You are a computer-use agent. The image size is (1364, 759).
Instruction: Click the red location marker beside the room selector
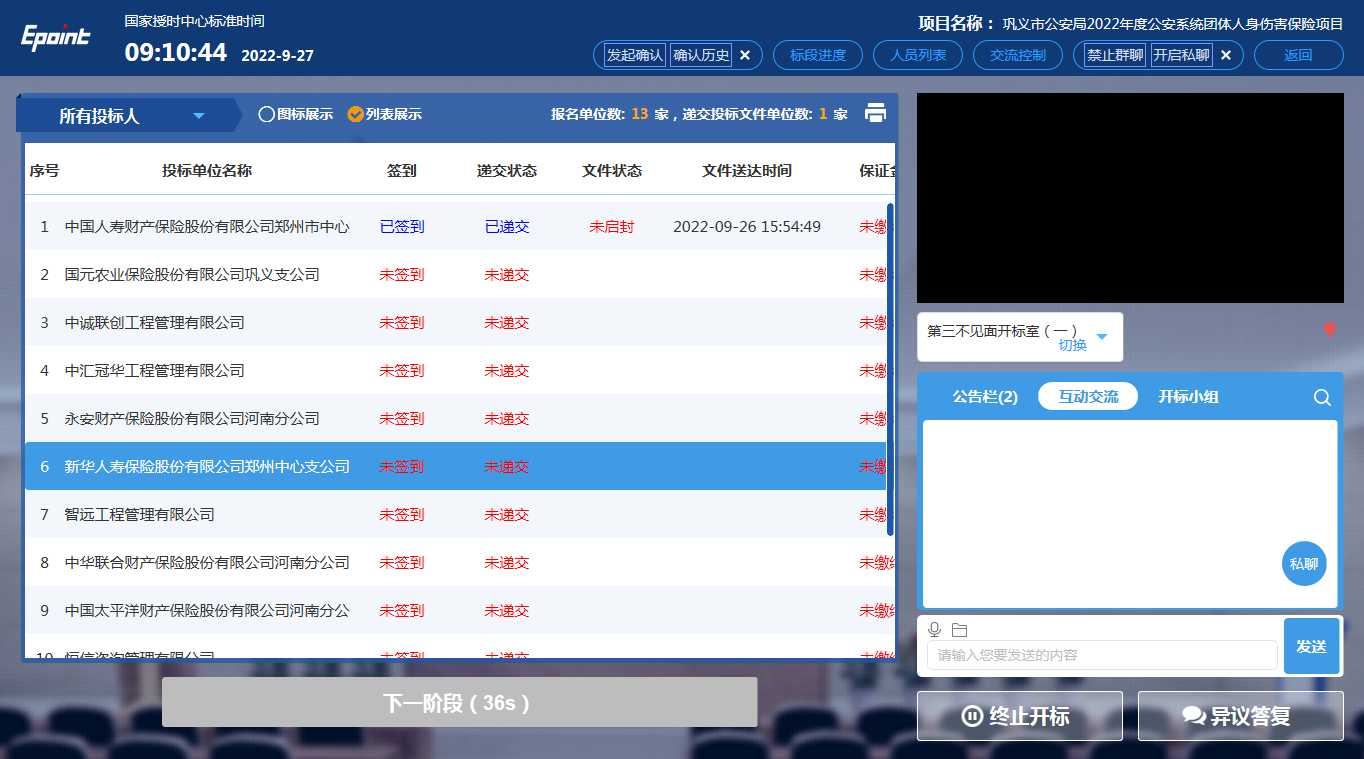[1329, 328]
